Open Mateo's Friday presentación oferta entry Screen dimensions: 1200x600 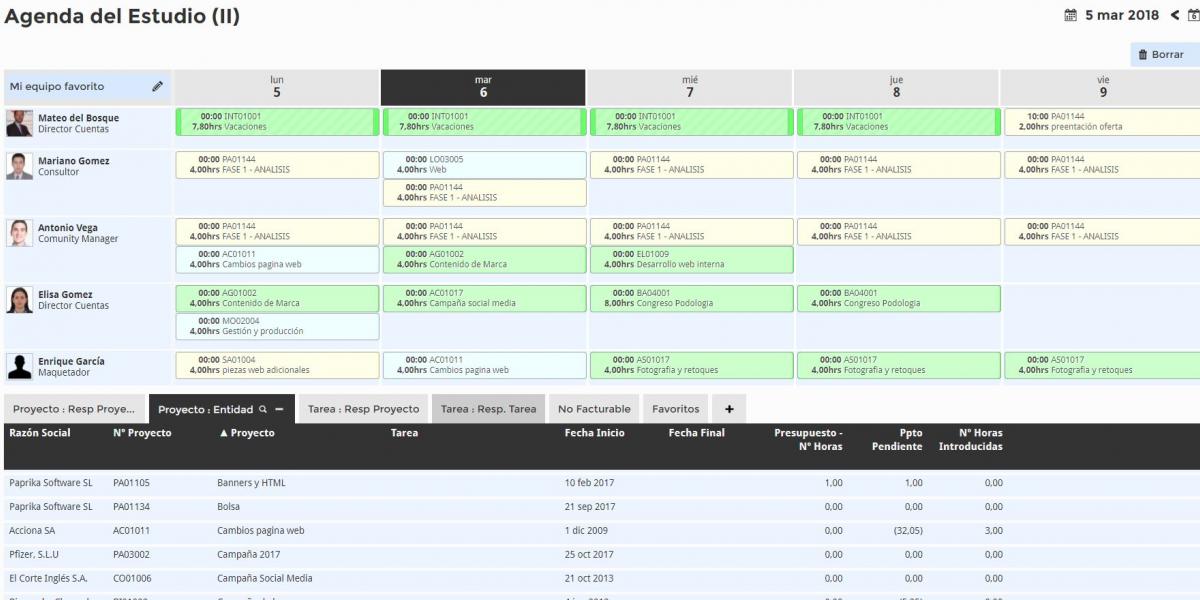(1100, 122)
